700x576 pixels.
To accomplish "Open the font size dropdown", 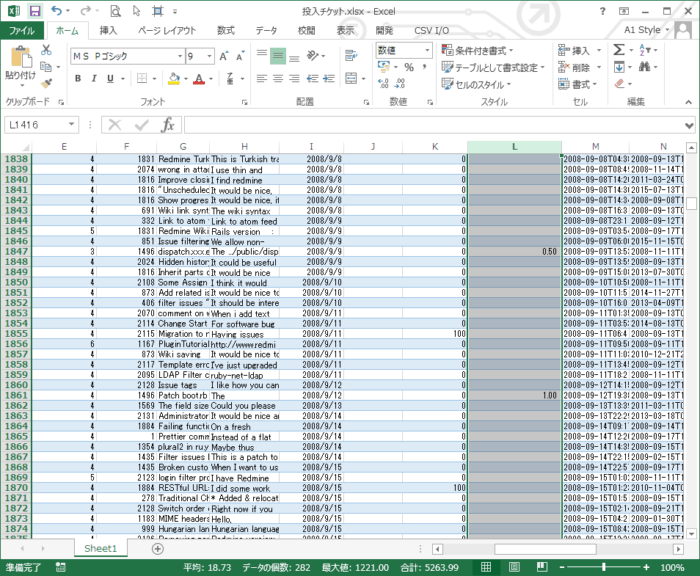I will pos(209,56).
